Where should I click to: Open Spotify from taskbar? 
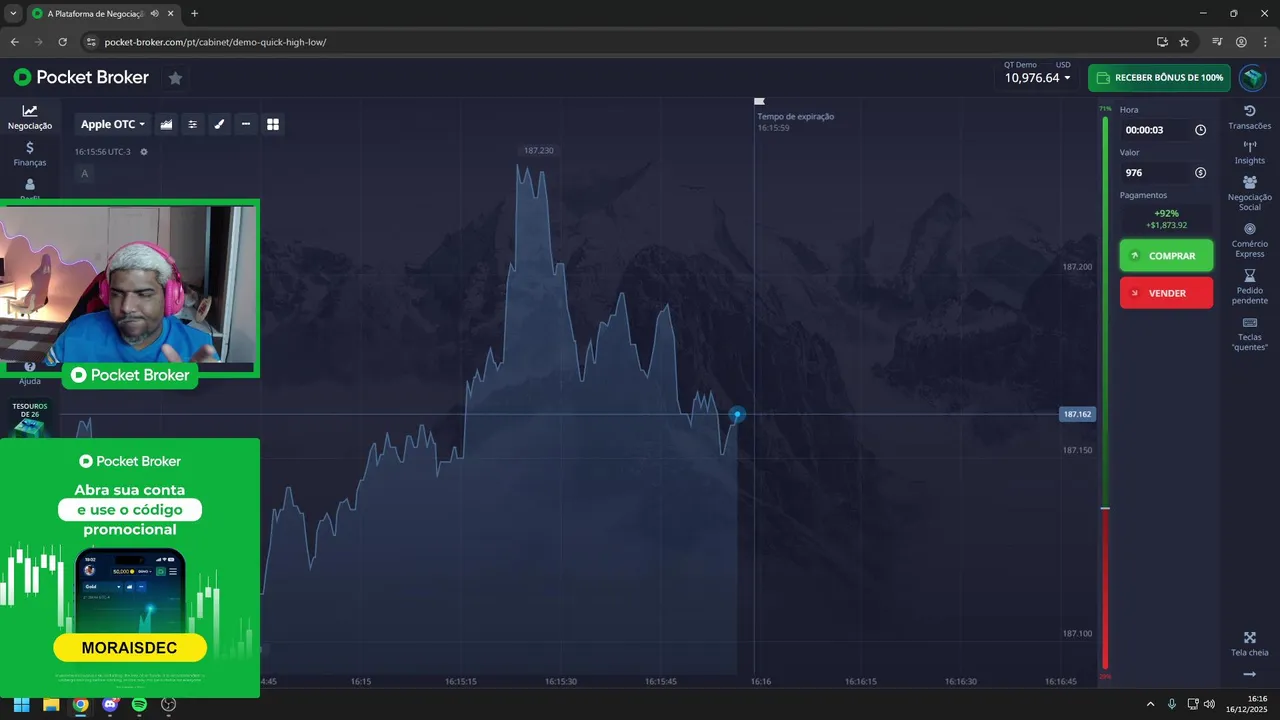point(139,704)
